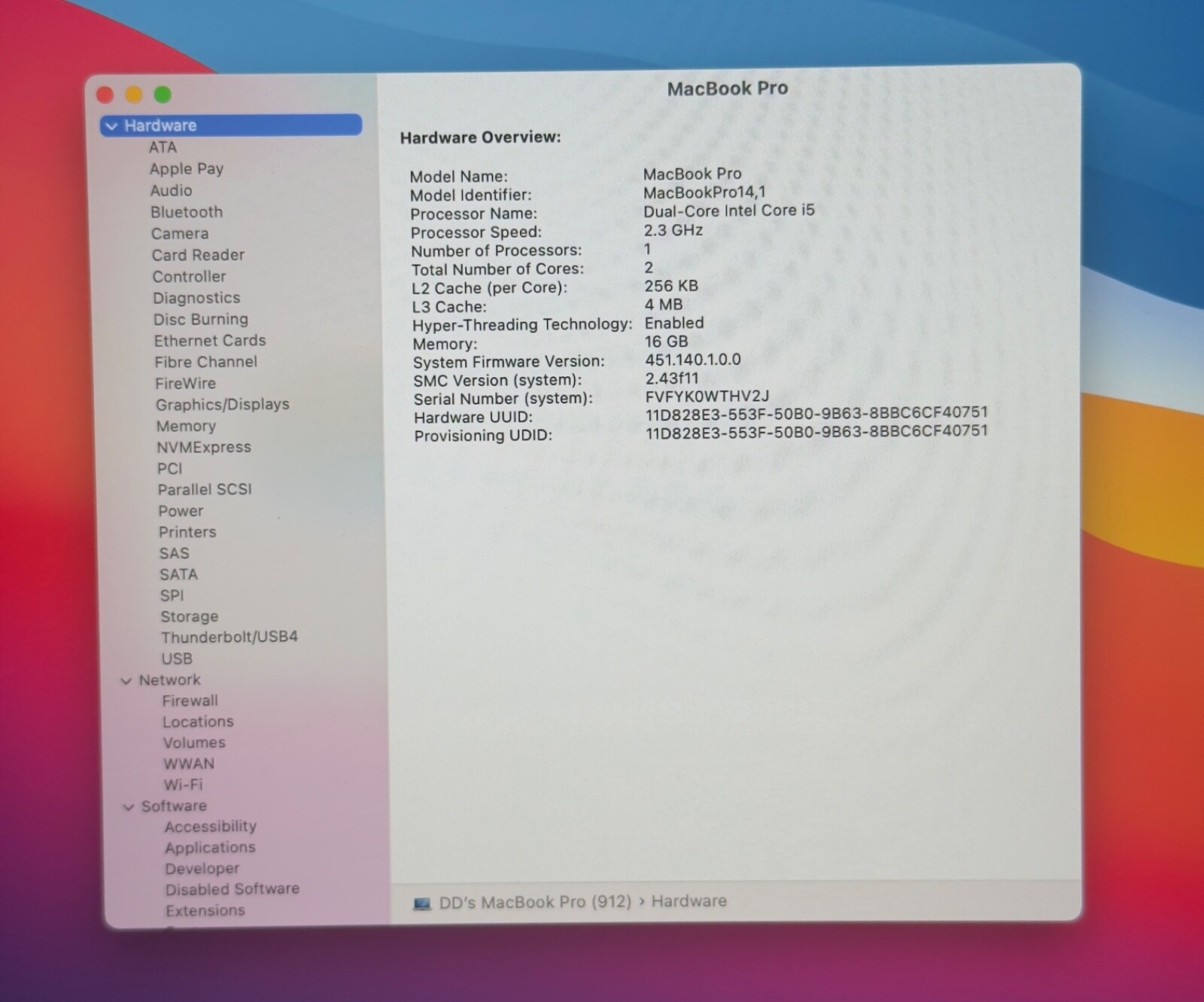Screen dimensions: 1204x1002
Task: Select Extensions under Software
Action: (x=205, y=911)
